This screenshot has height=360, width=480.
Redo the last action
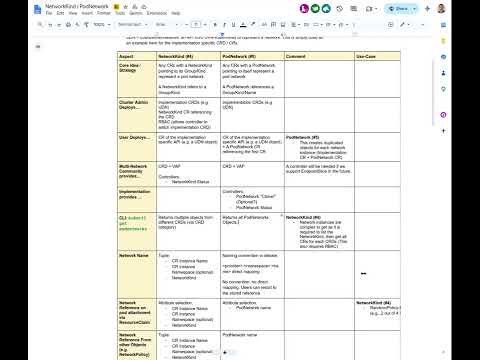59,24
